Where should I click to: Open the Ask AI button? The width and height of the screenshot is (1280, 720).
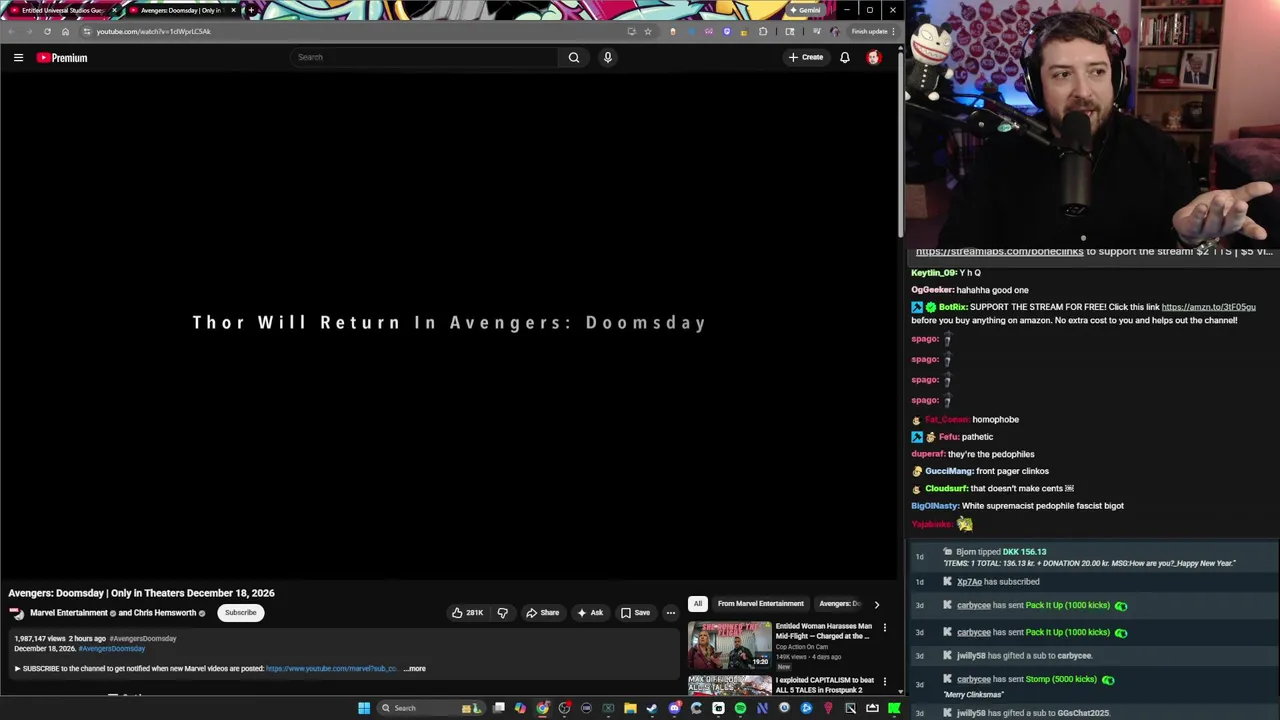coord(590,613)
